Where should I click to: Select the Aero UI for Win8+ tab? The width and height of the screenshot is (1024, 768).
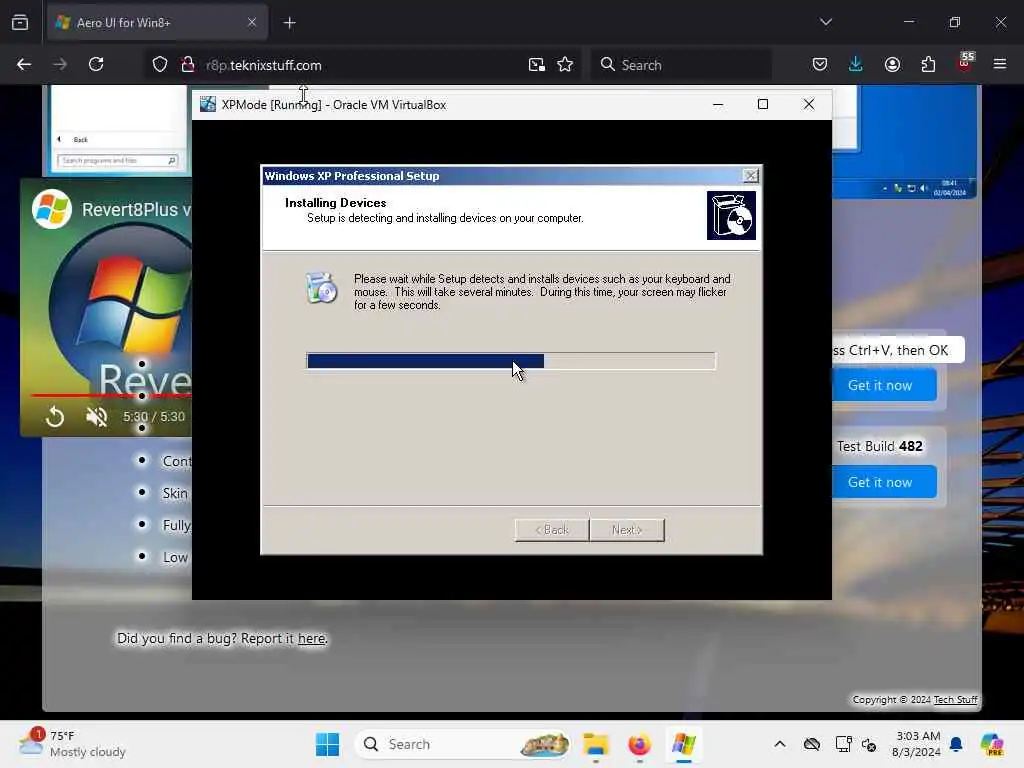click(157, 23)
